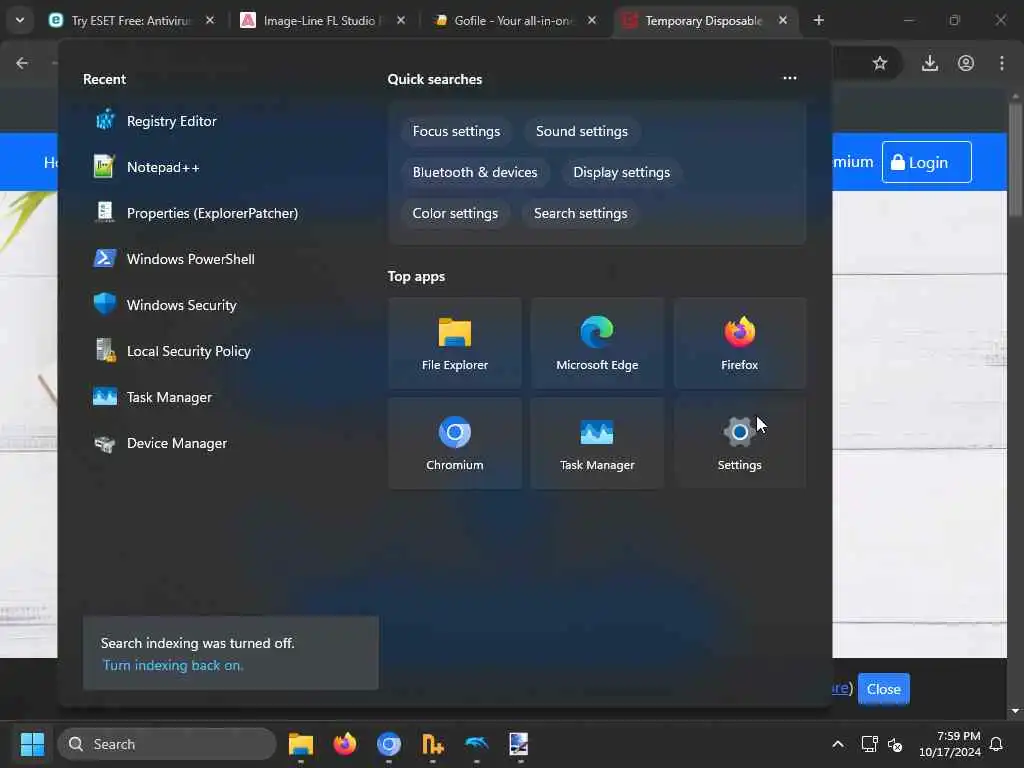Open Firefox from the taskbar
The width and height of the screenshot is (1024, 768).
(345, 744)
